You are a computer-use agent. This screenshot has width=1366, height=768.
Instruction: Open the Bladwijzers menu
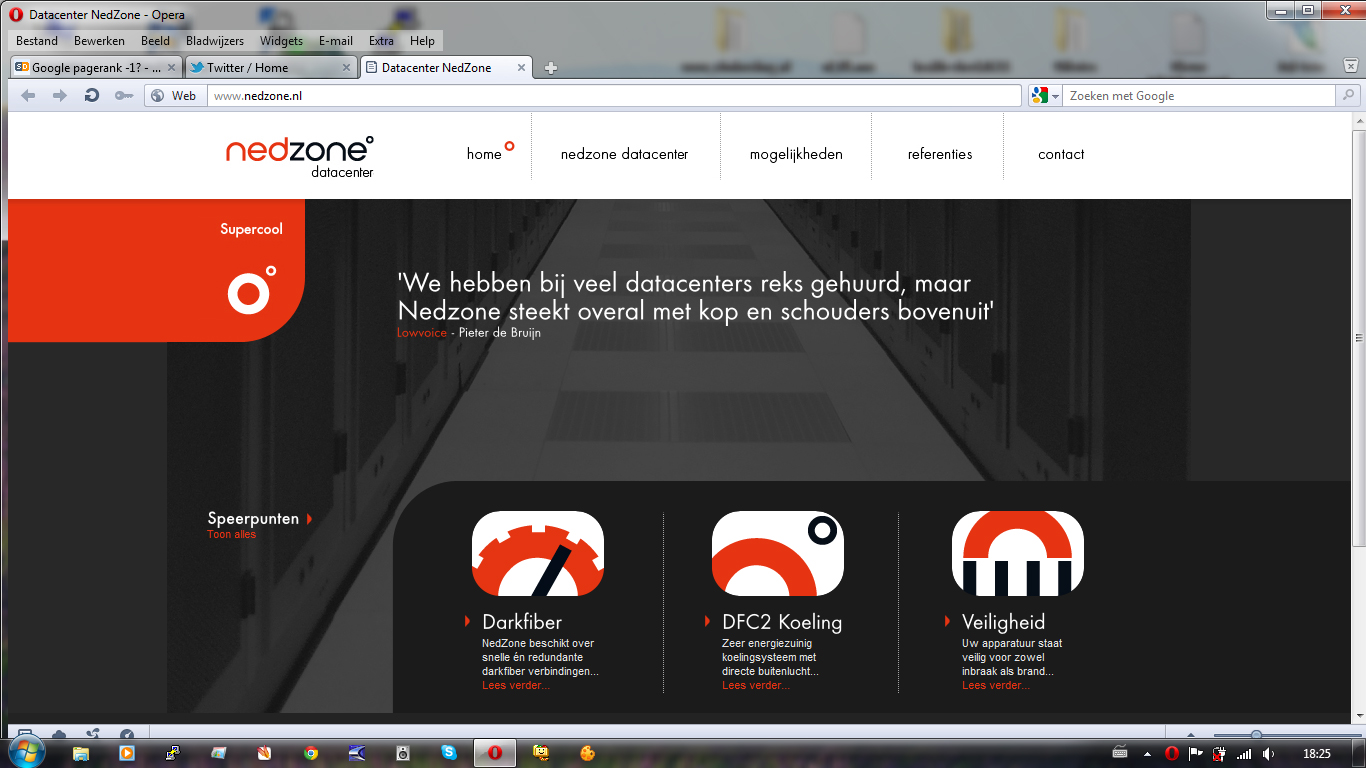pos(214,41)
